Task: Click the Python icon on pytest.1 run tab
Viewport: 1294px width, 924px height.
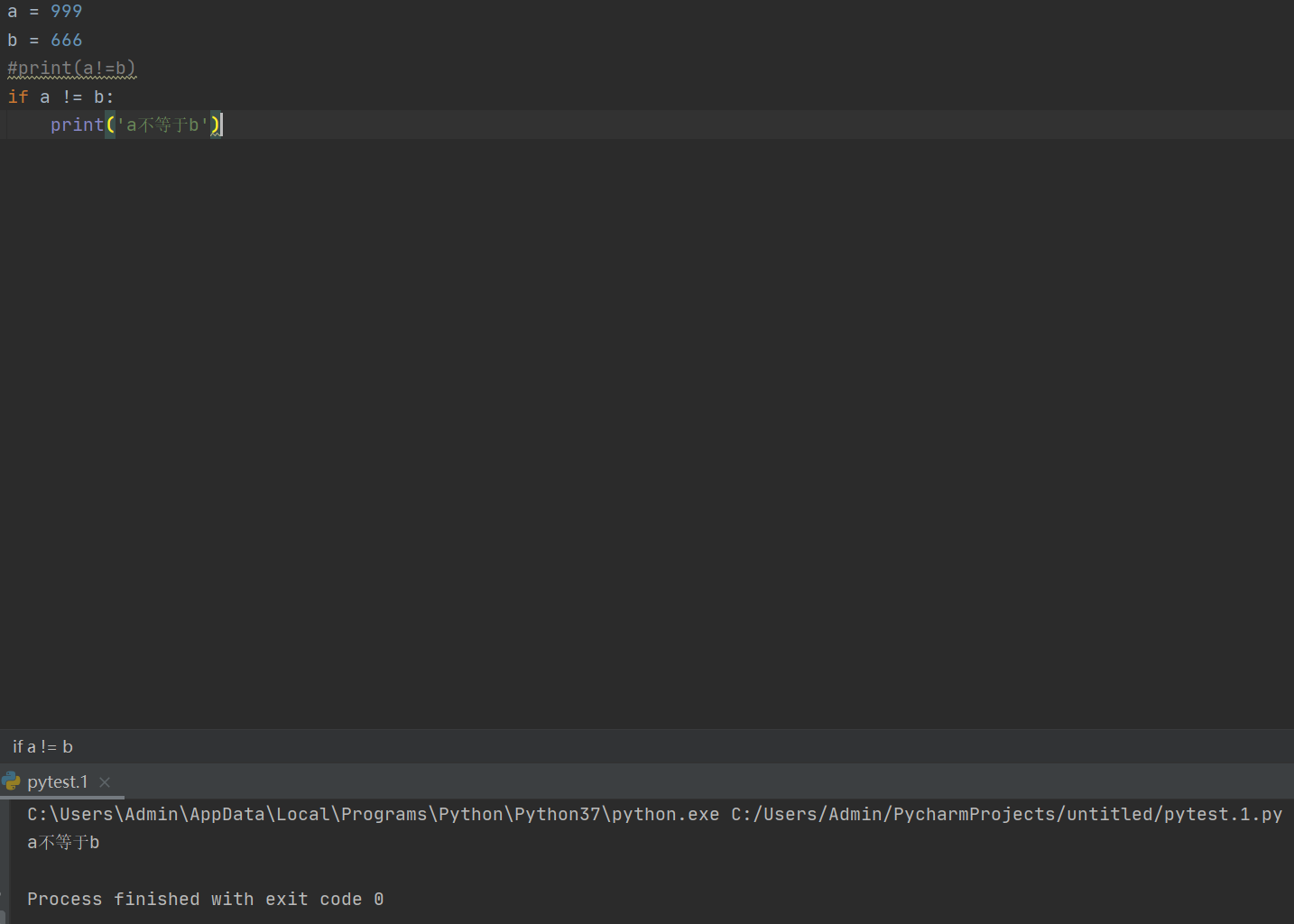Action: coord(11,781)
